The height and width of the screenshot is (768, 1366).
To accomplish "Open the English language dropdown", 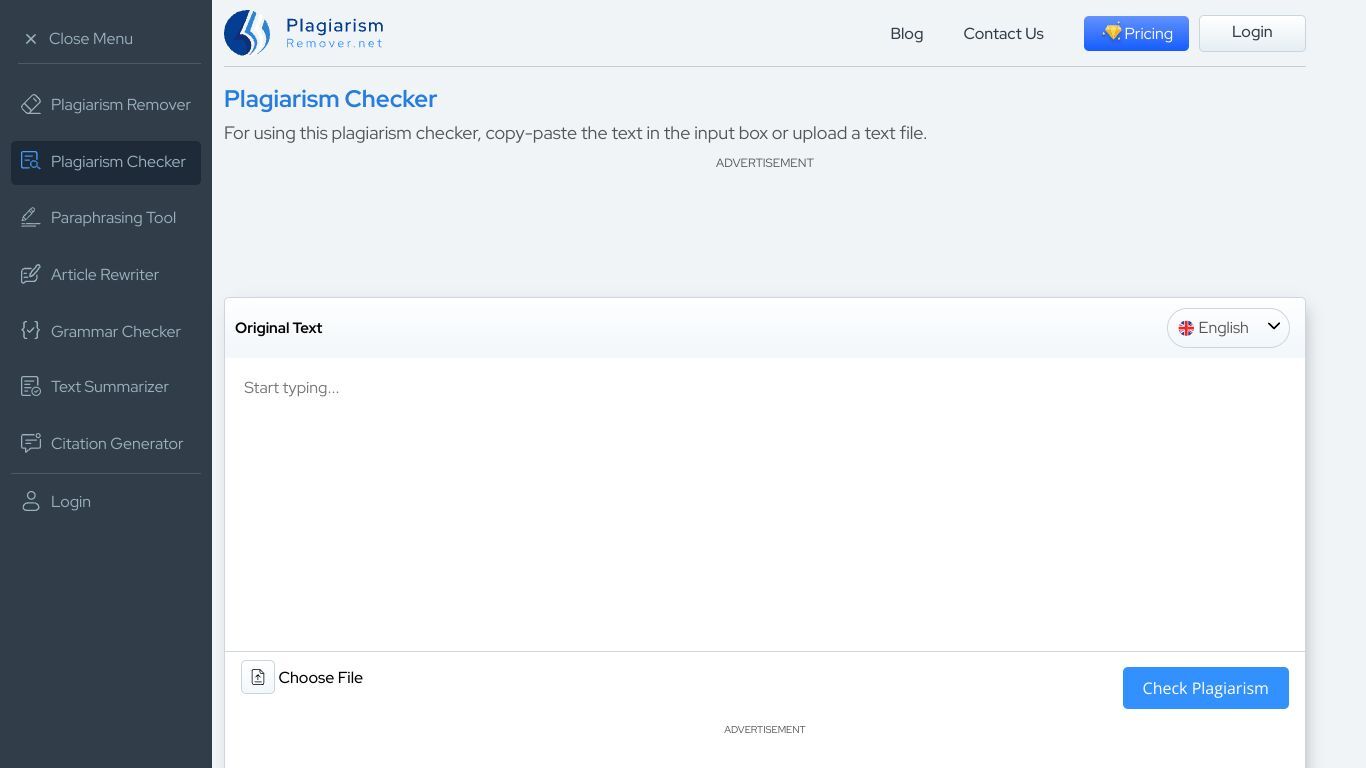I will coord(1222,328).
